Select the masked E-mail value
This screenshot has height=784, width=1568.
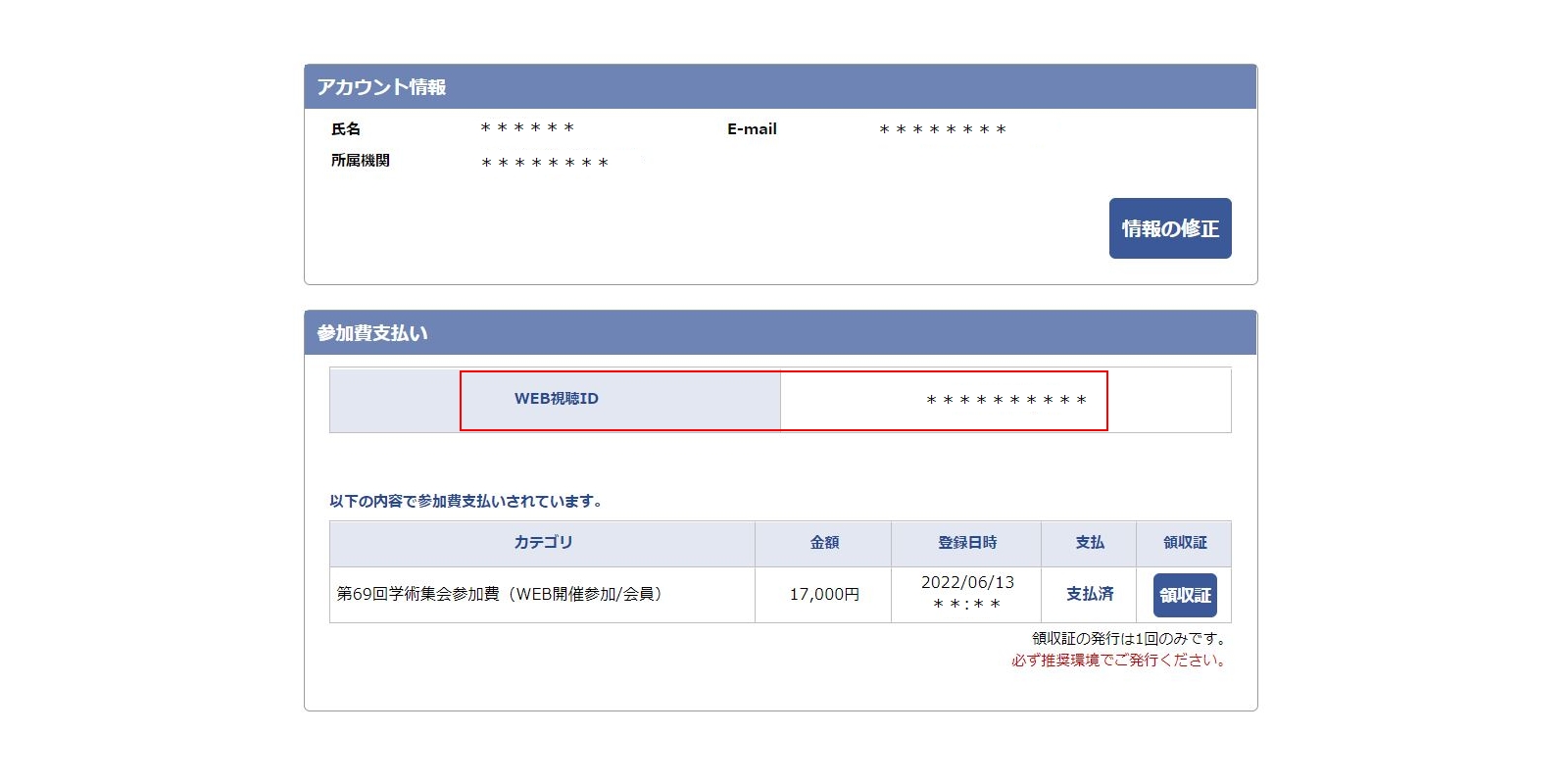(x=943, y=130)
